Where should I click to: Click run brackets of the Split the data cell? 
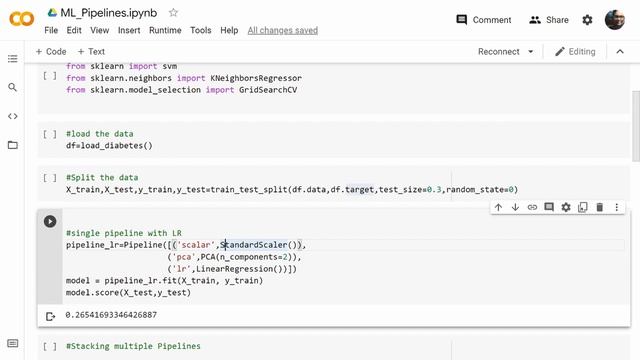(50, 178)
